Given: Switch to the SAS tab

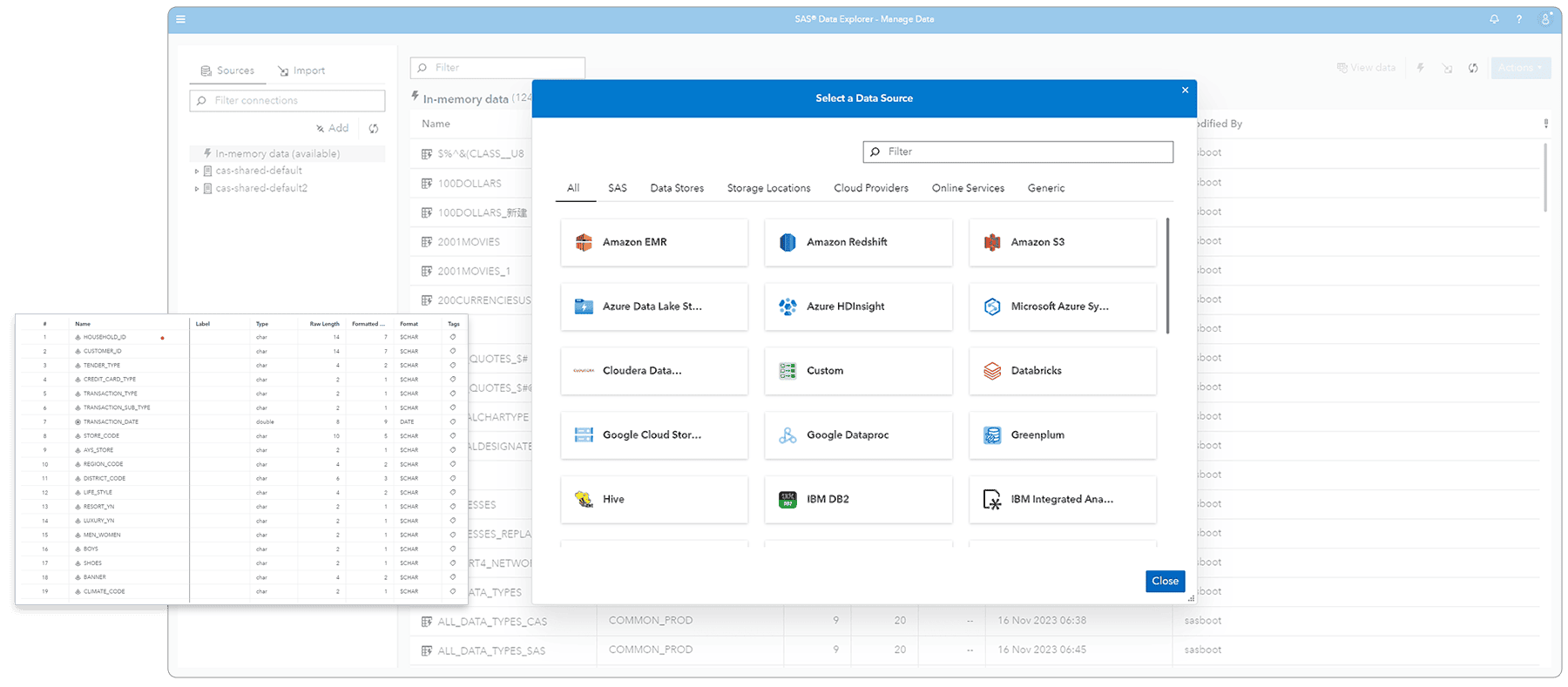Looking at the screenshot, I should [x=618, y=188].
